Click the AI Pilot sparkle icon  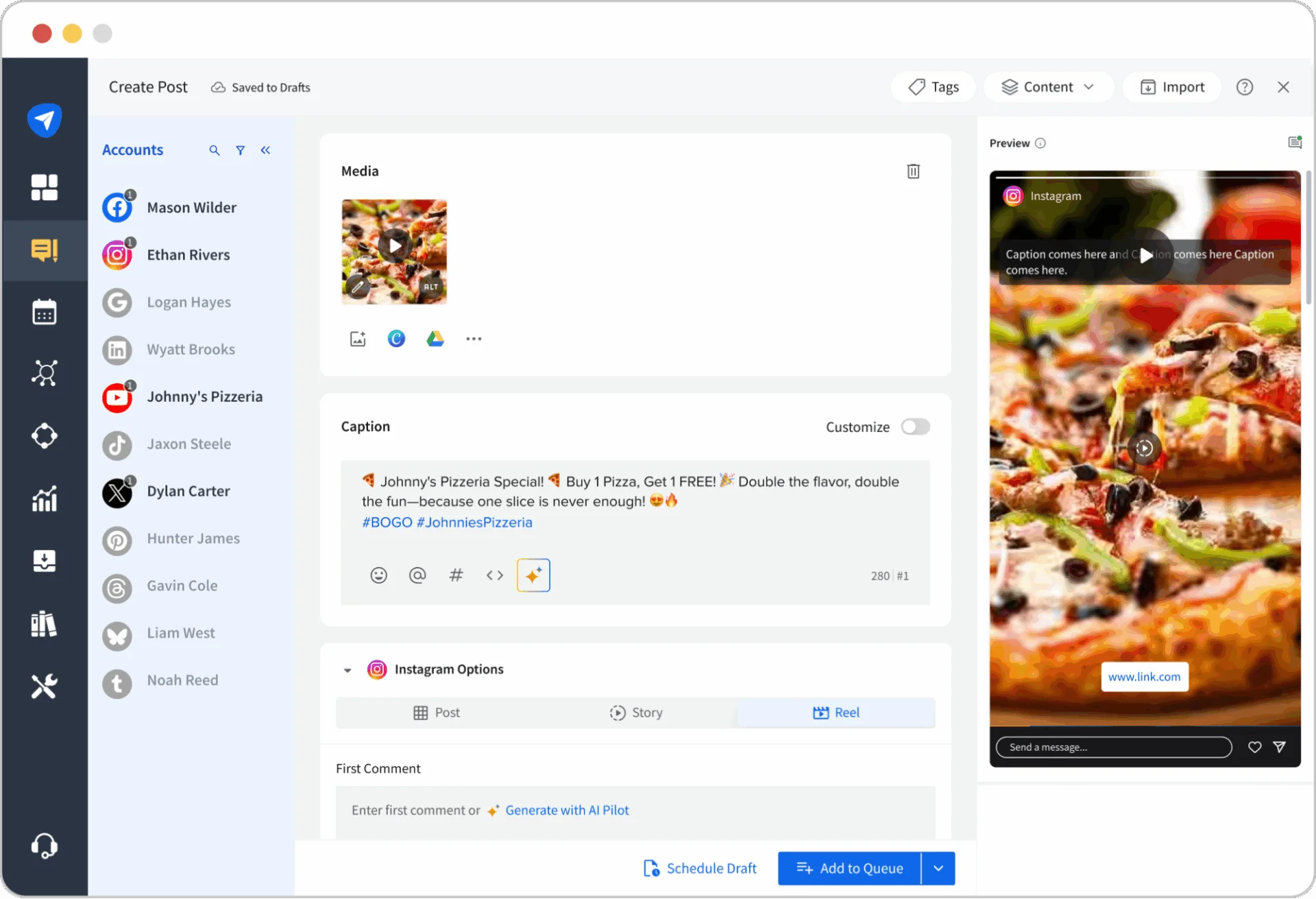(533, 575)
